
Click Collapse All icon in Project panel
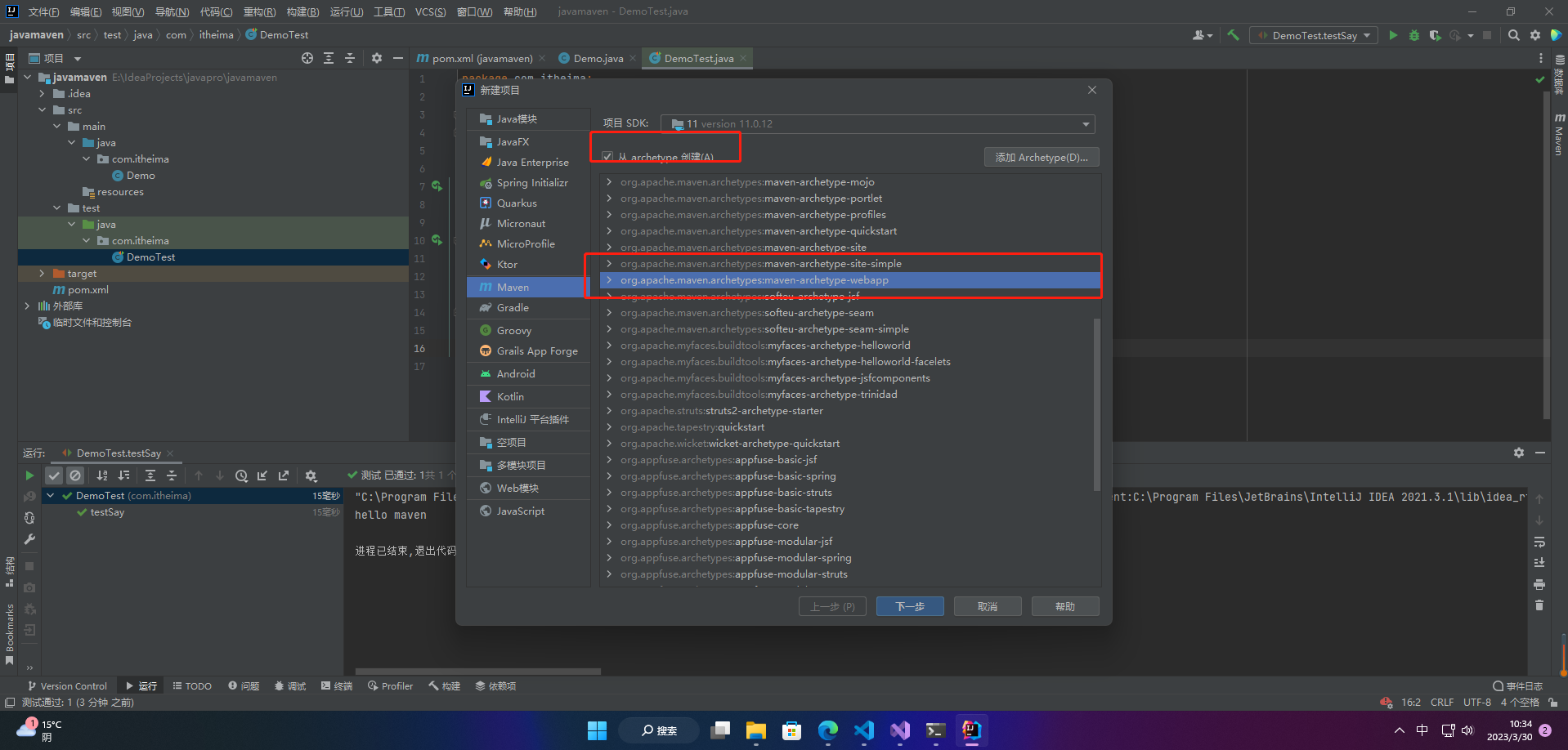pyautogui.click(x=350, y=58)
